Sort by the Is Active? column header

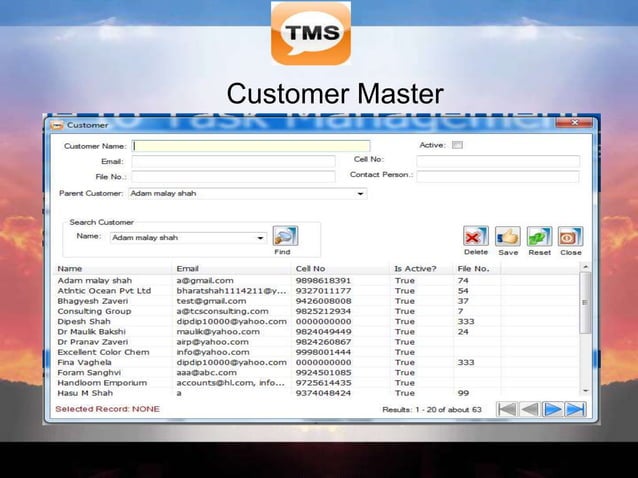click(x=422, y=269)
